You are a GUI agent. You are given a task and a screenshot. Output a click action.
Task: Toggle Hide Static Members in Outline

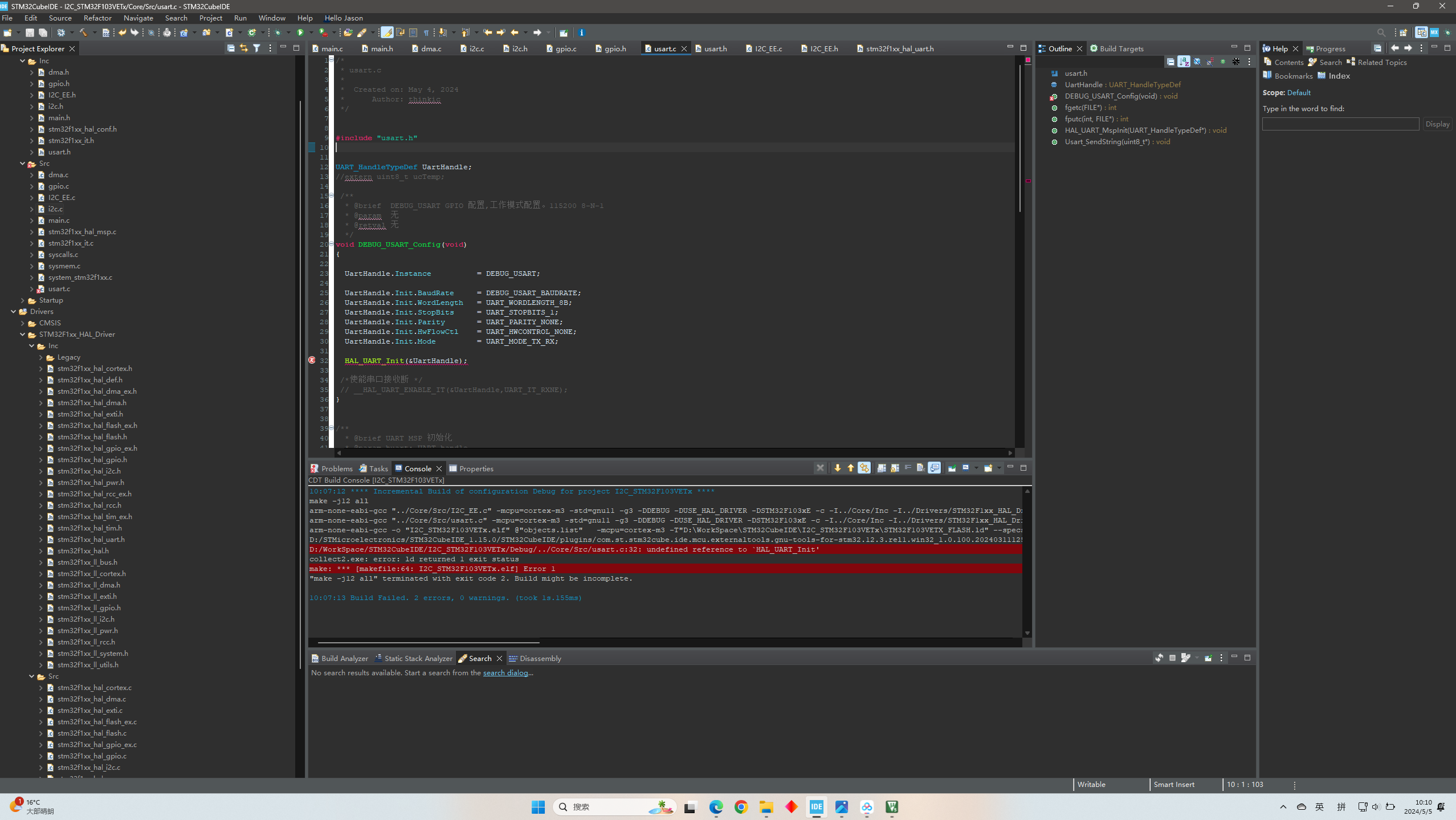pos(1210,62)
